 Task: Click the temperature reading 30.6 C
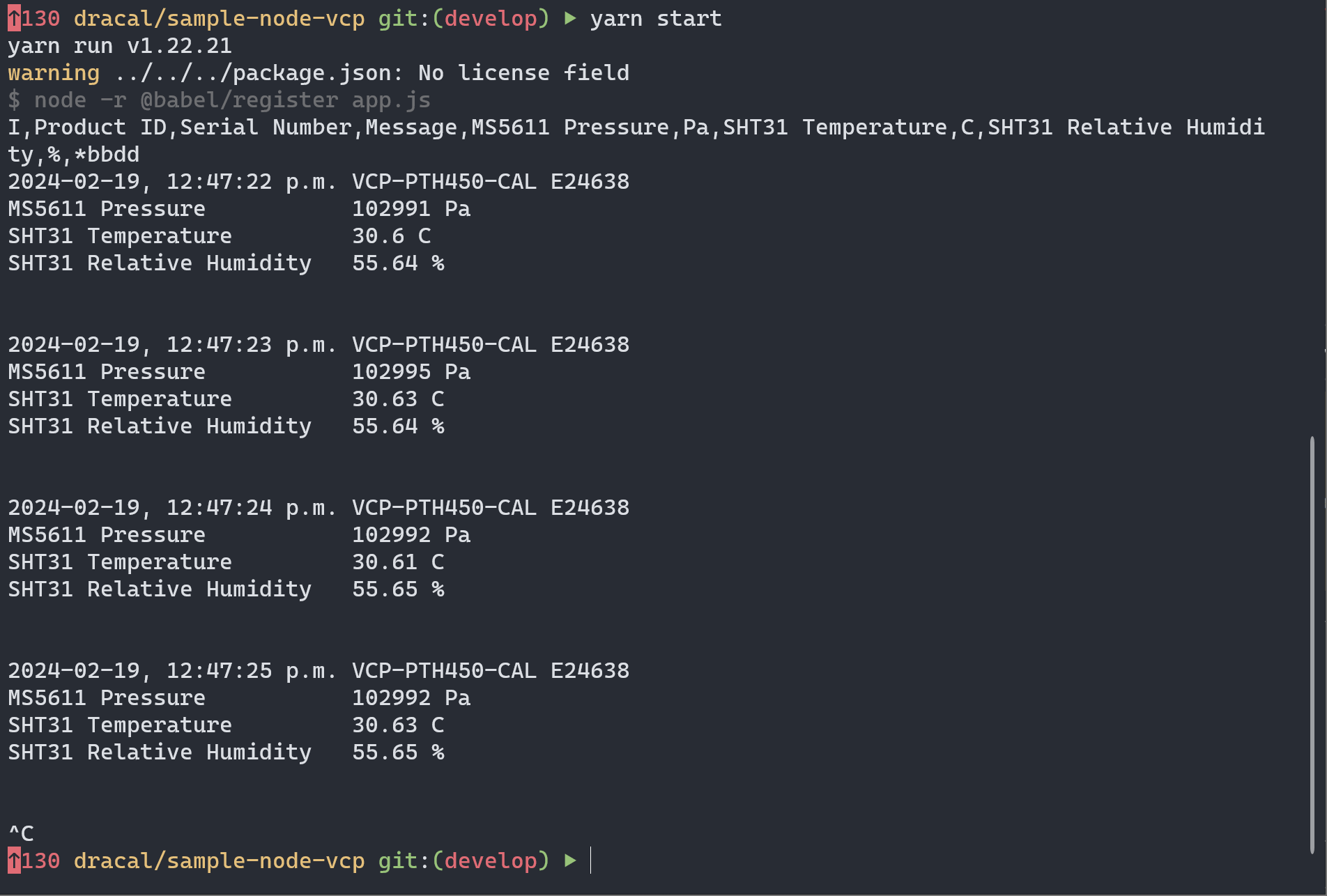(x=391, y=236)
